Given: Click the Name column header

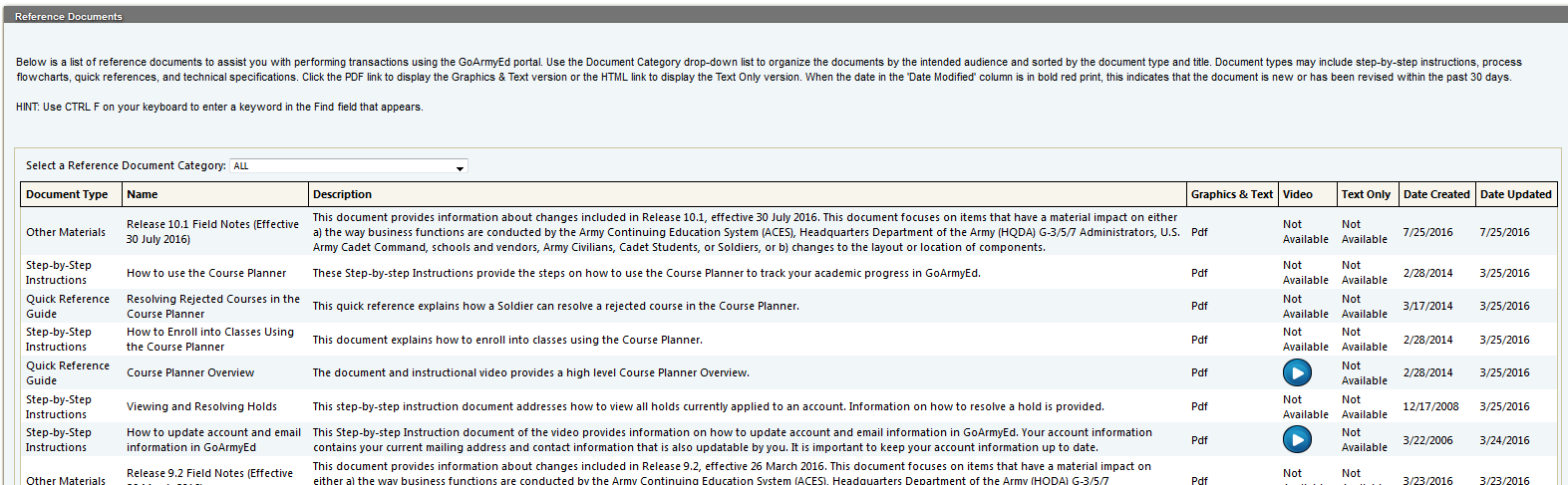Looking at the screenshot, I should click(215, 194).
